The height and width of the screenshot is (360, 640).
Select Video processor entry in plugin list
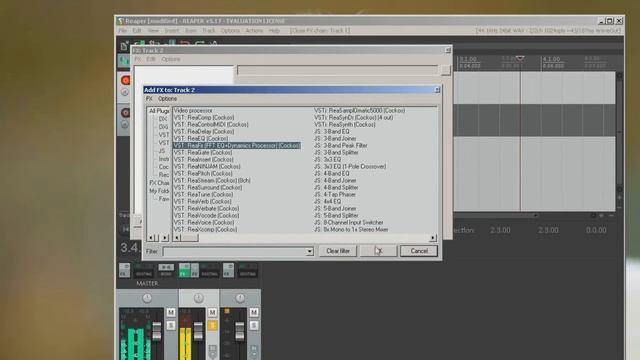[x=193, y=111]
